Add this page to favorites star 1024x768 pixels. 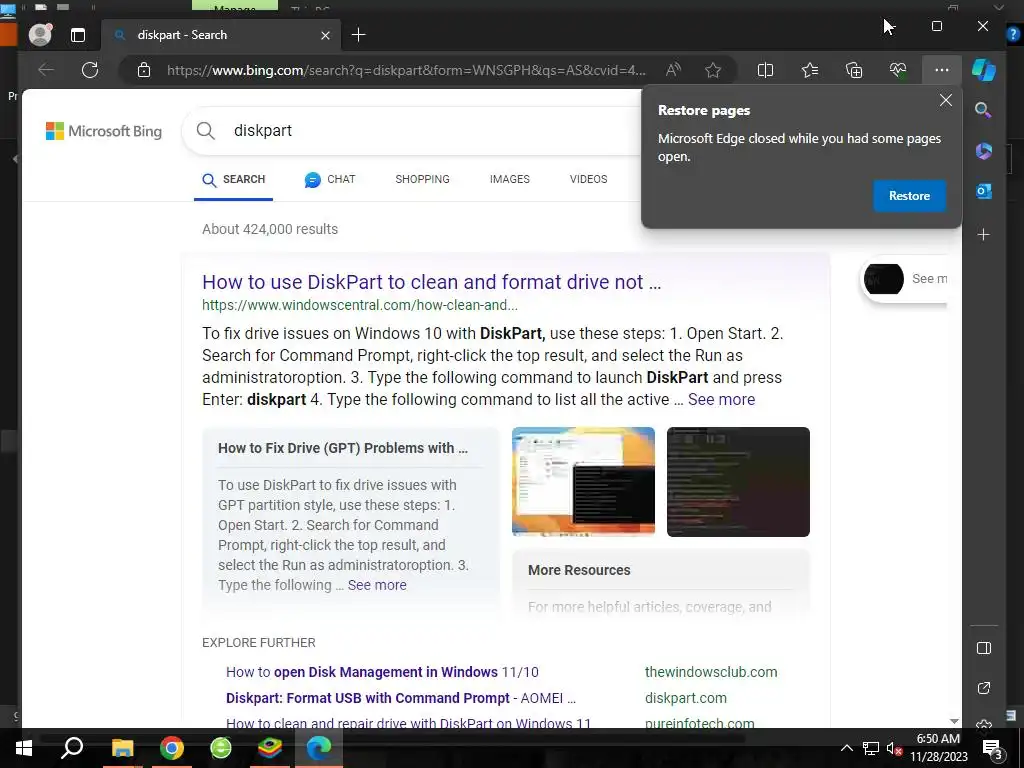tap(713, 70)
